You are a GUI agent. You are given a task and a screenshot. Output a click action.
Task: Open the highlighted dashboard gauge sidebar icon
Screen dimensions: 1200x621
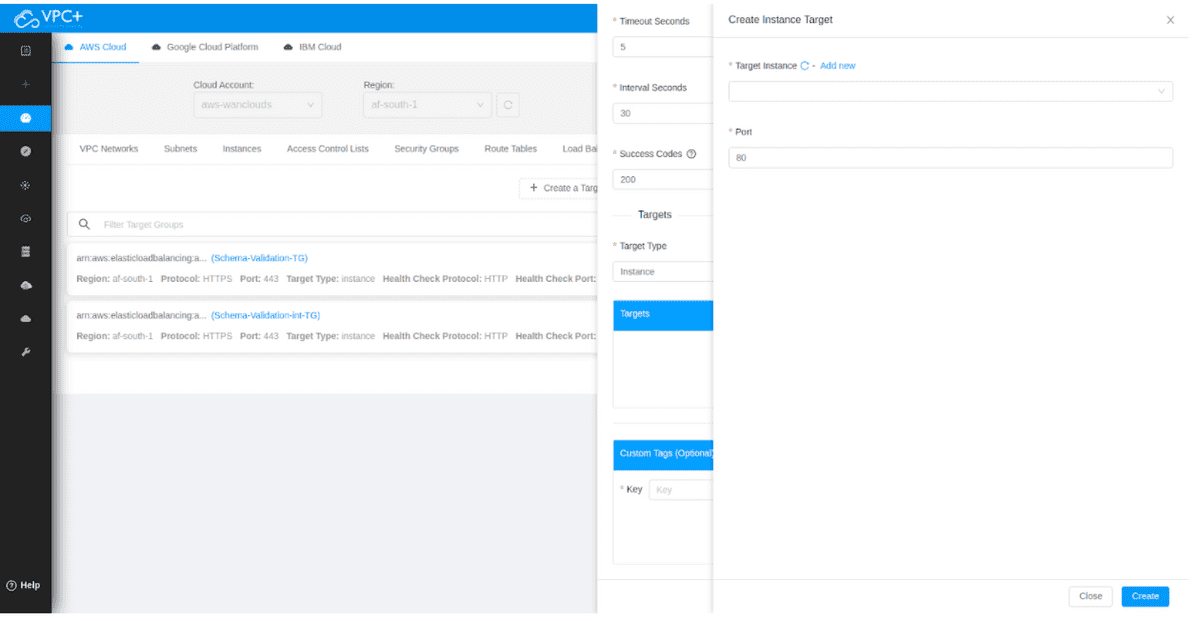26,118
